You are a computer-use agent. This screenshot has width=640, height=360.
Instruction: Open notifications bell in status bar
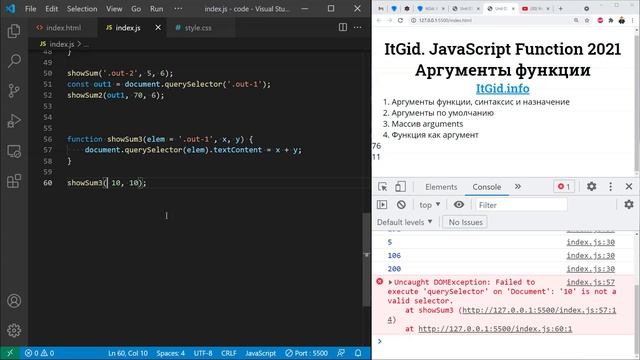click(x=358, y=353)
